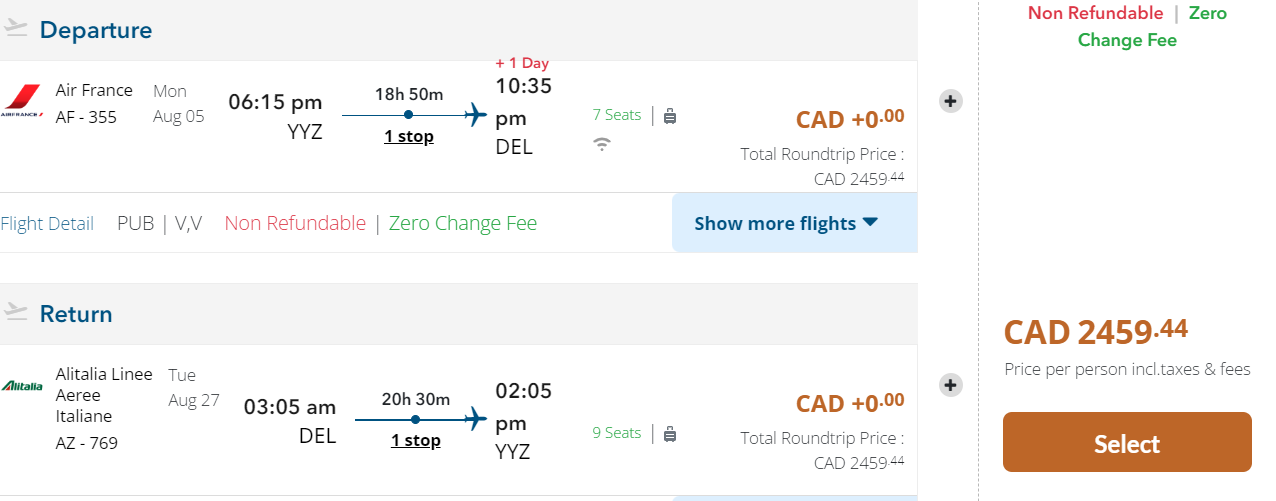Click the Alitalia airline logo
1276x501 pixels.
tap(22, 386)
